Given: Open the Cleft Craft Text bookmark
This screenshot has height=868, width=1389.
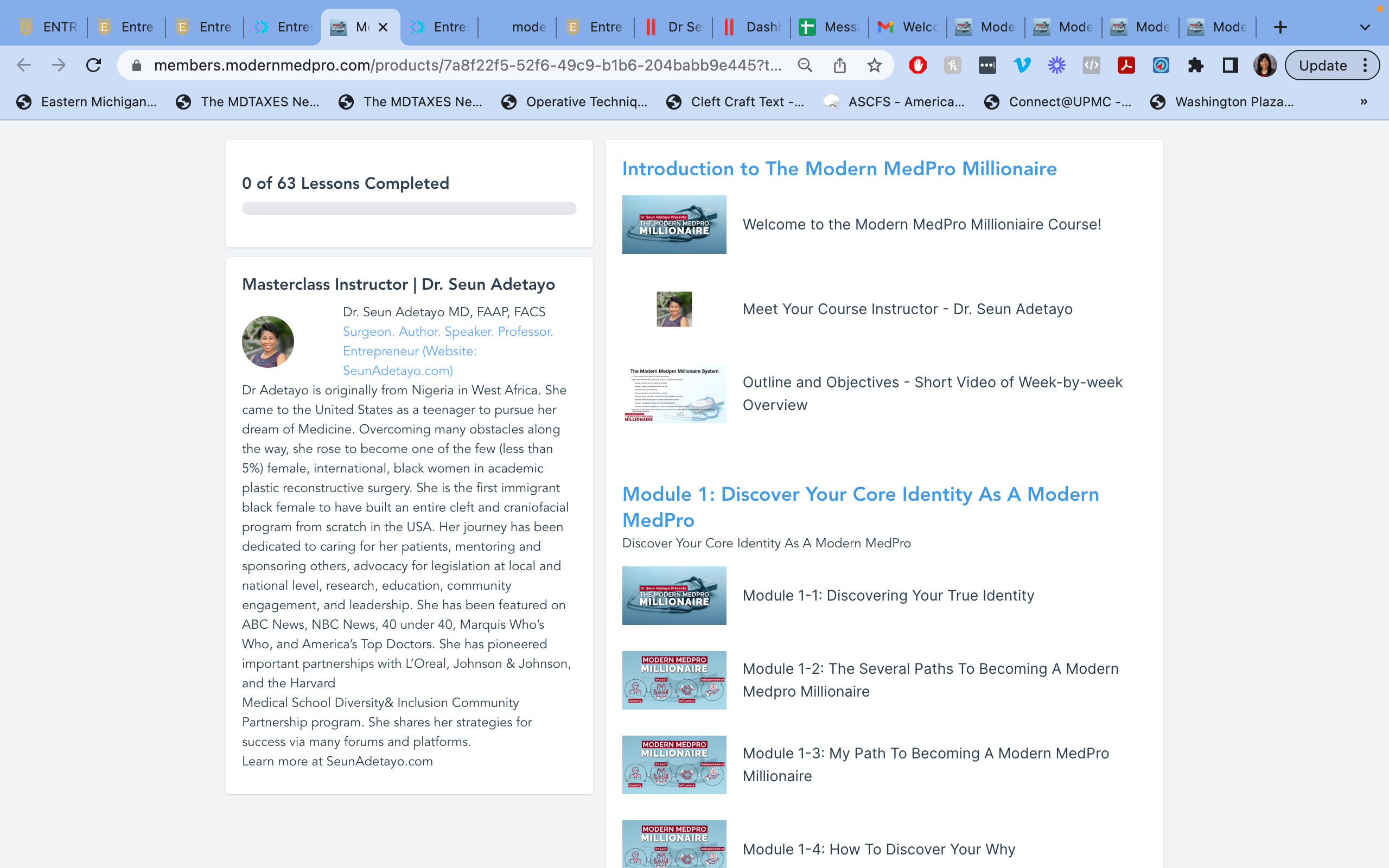Looking at the screenshot, I should click(736, 101).
